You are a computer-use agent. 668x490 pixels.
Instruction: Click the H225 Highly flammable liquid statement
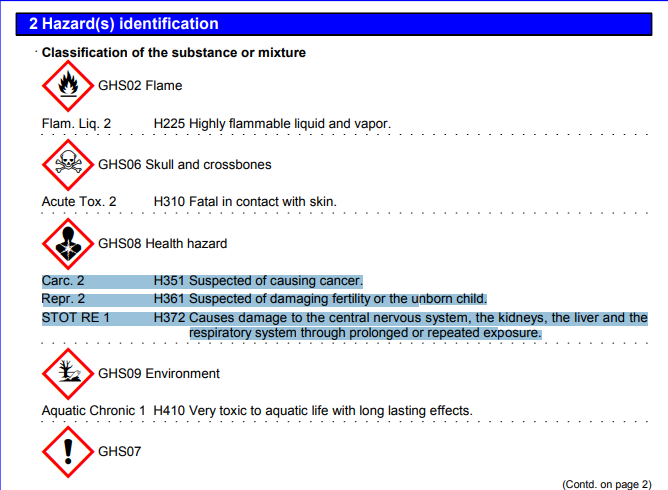pyautogui.click(x=271, y=124)
